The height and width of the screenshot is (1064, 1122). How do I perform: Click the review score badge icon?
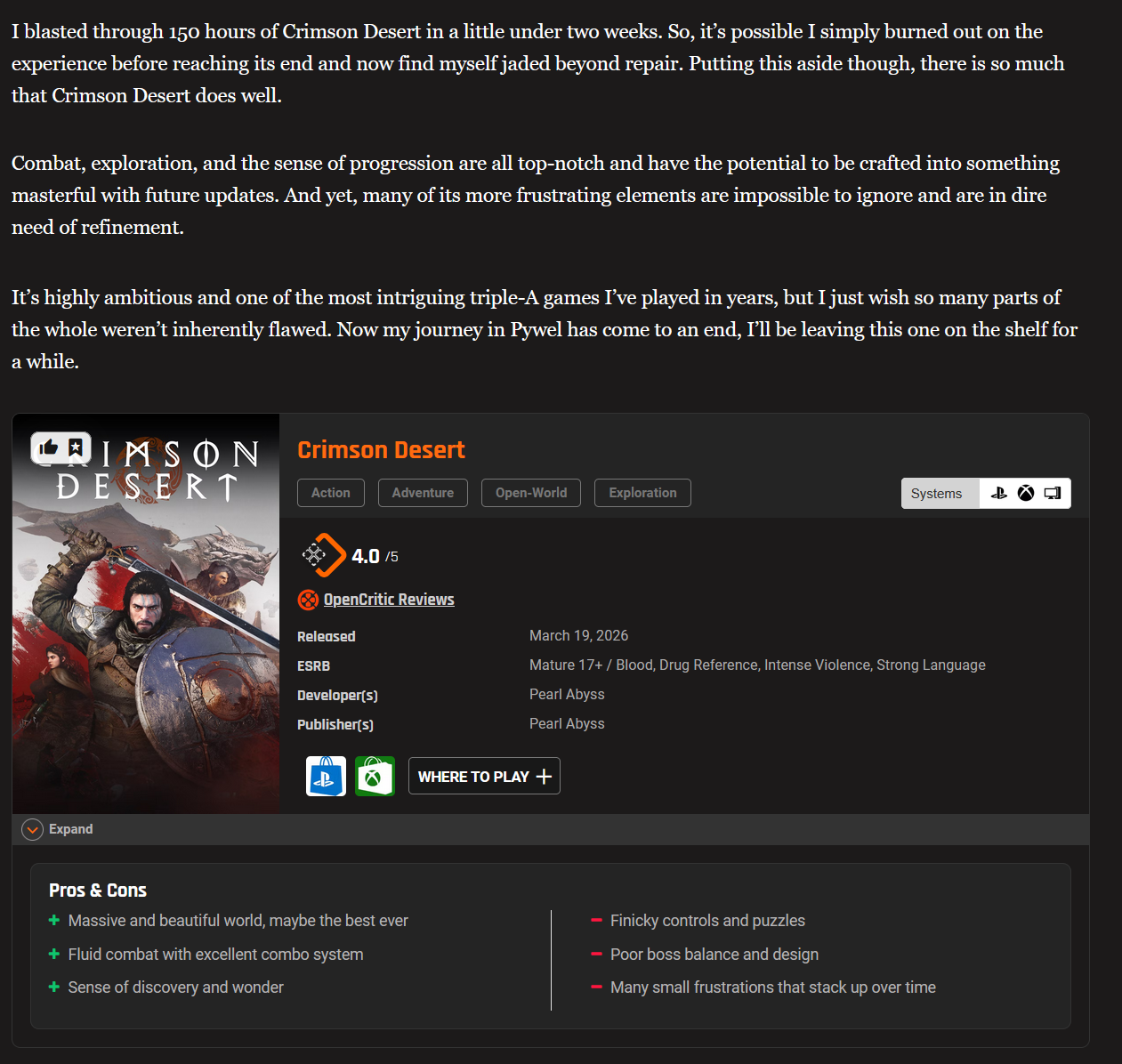click(x=323, y=555)
